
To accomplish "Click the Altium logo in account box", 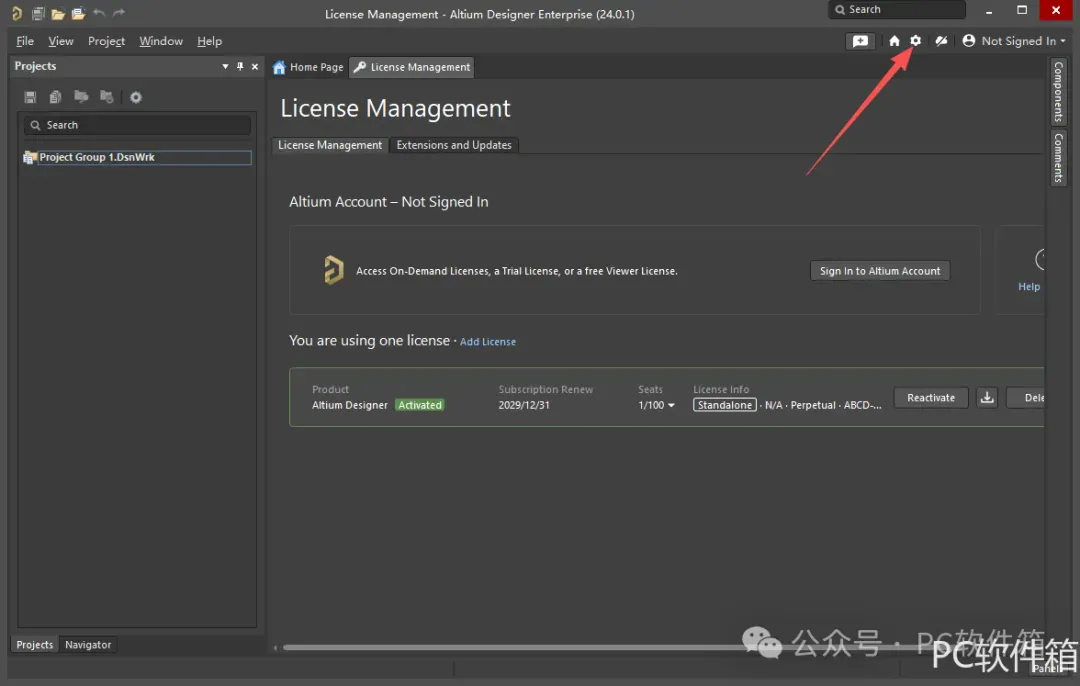I will (x=333, y=269).
